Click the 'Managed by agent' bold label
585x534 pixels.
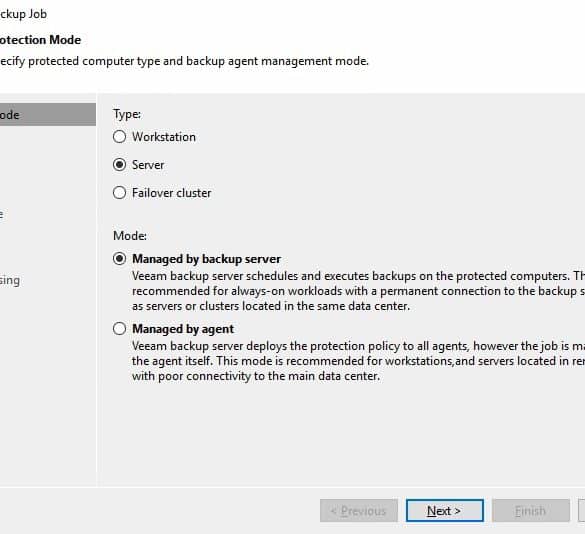pos(183,329)
